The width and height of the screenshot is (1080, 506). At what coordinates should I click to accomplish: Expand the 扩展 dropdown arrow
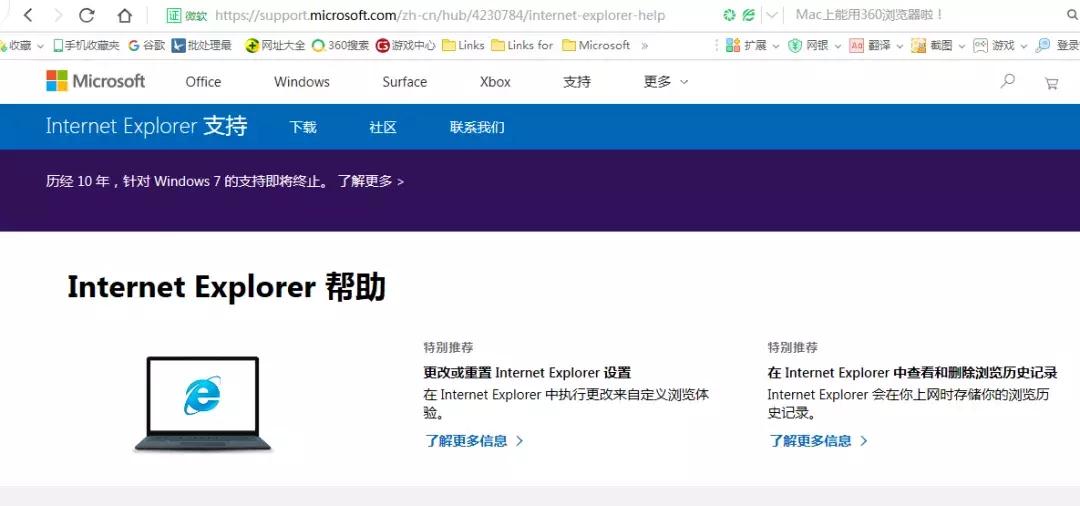776,46
